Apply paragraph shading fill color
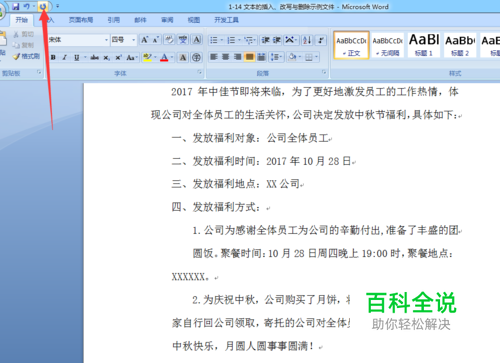The image size is (500, 363). (x=292, y=57)
